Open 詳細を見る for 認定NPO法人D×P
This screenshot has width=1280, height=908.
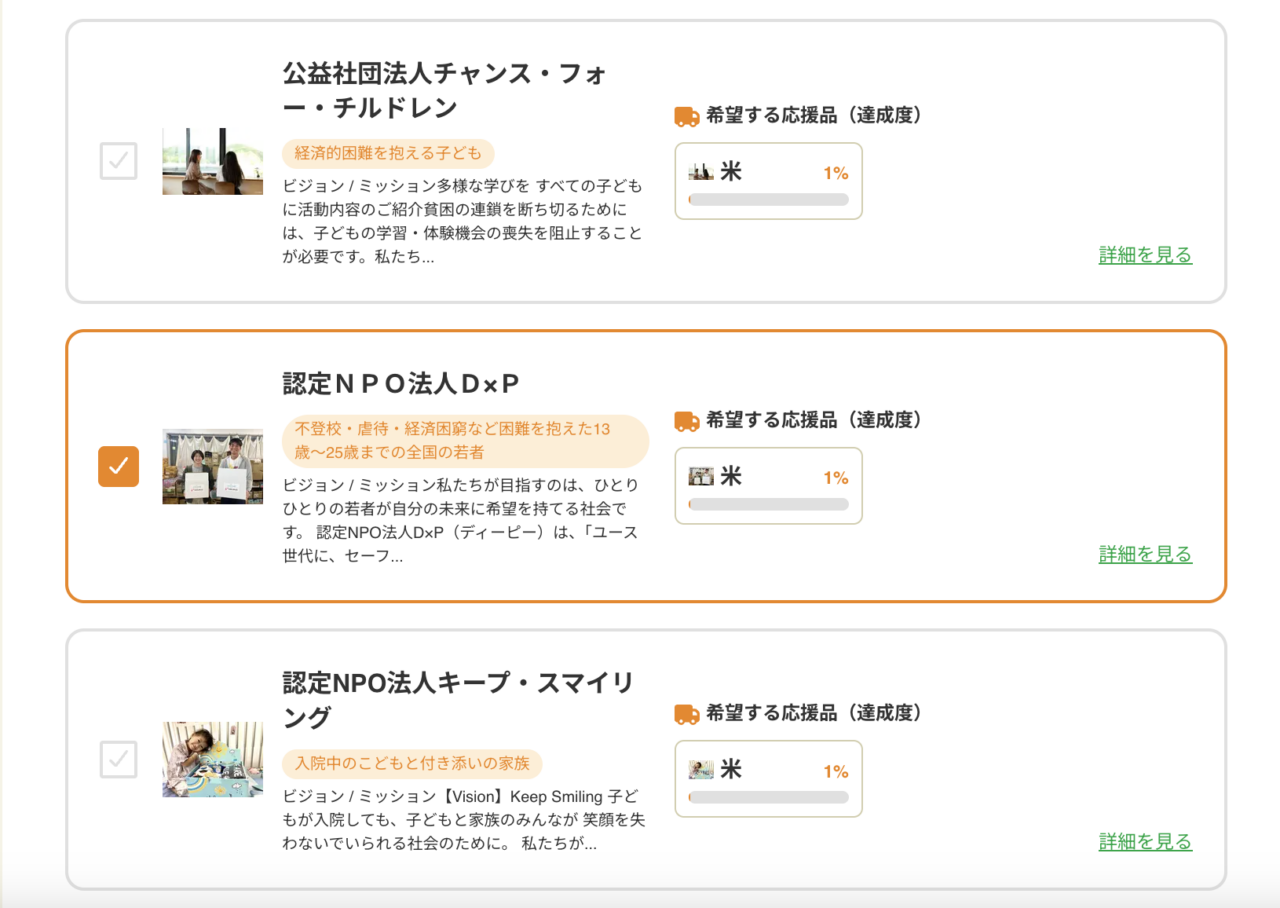(x=1145, y=554)
